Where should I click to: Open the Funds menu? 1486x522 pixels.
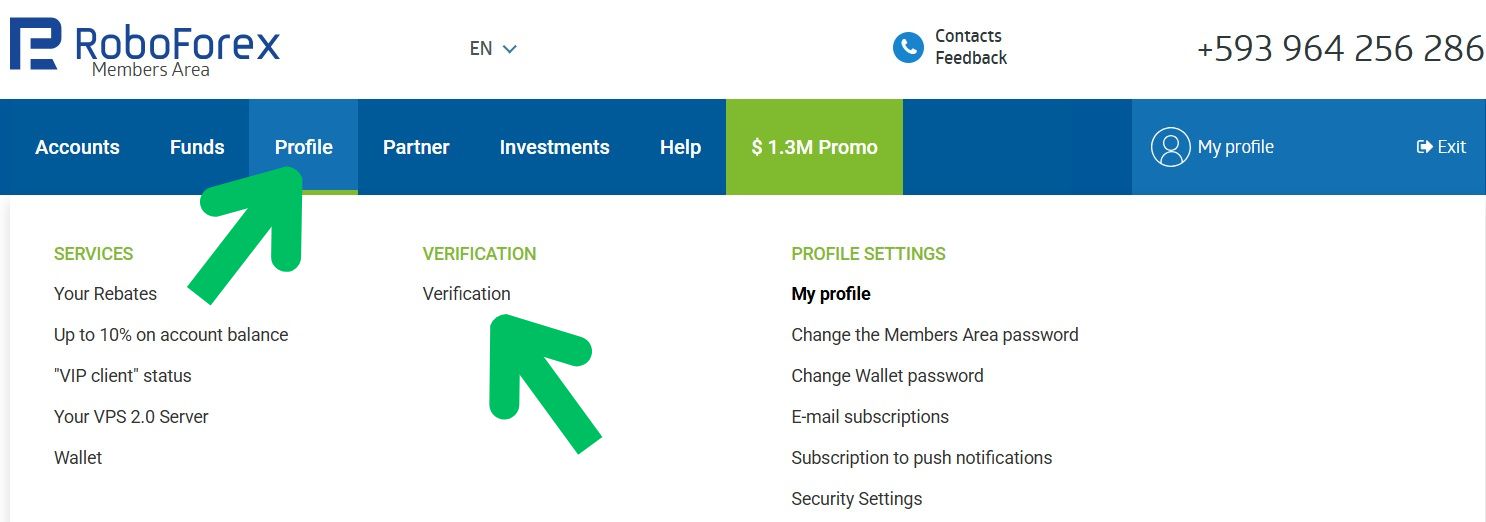[197, 147]
